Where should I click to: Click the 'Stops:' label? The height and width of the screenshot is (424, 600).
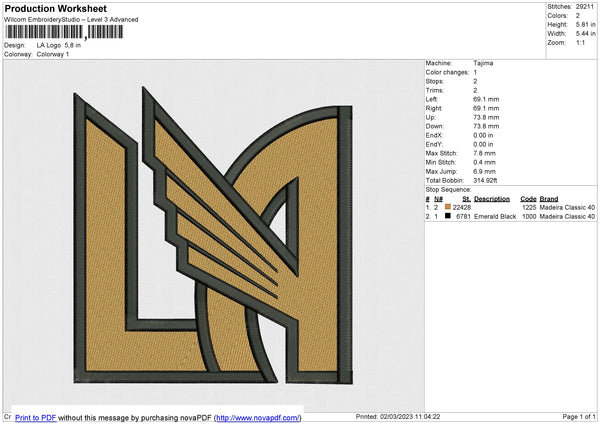(435, 81)
